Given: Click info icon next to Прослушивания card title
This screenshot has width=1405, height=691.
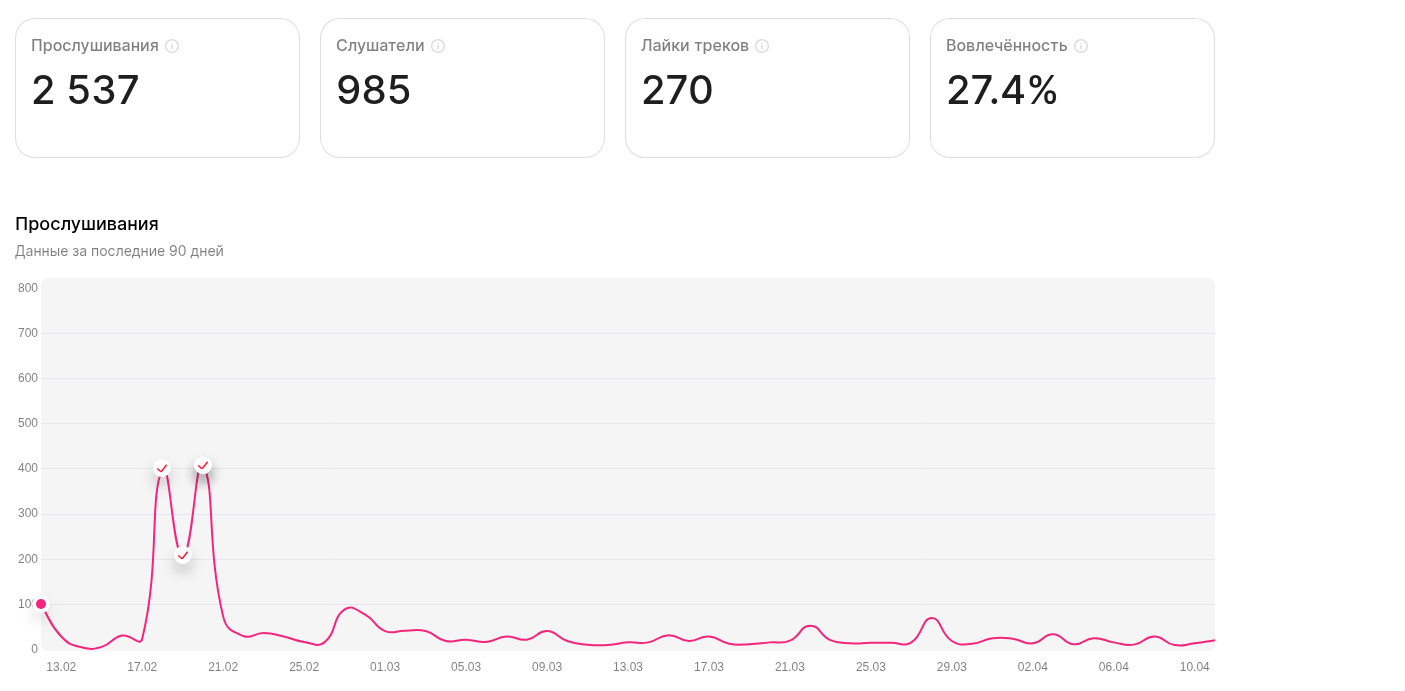Looking at the screenshot, I should point(172,46).
